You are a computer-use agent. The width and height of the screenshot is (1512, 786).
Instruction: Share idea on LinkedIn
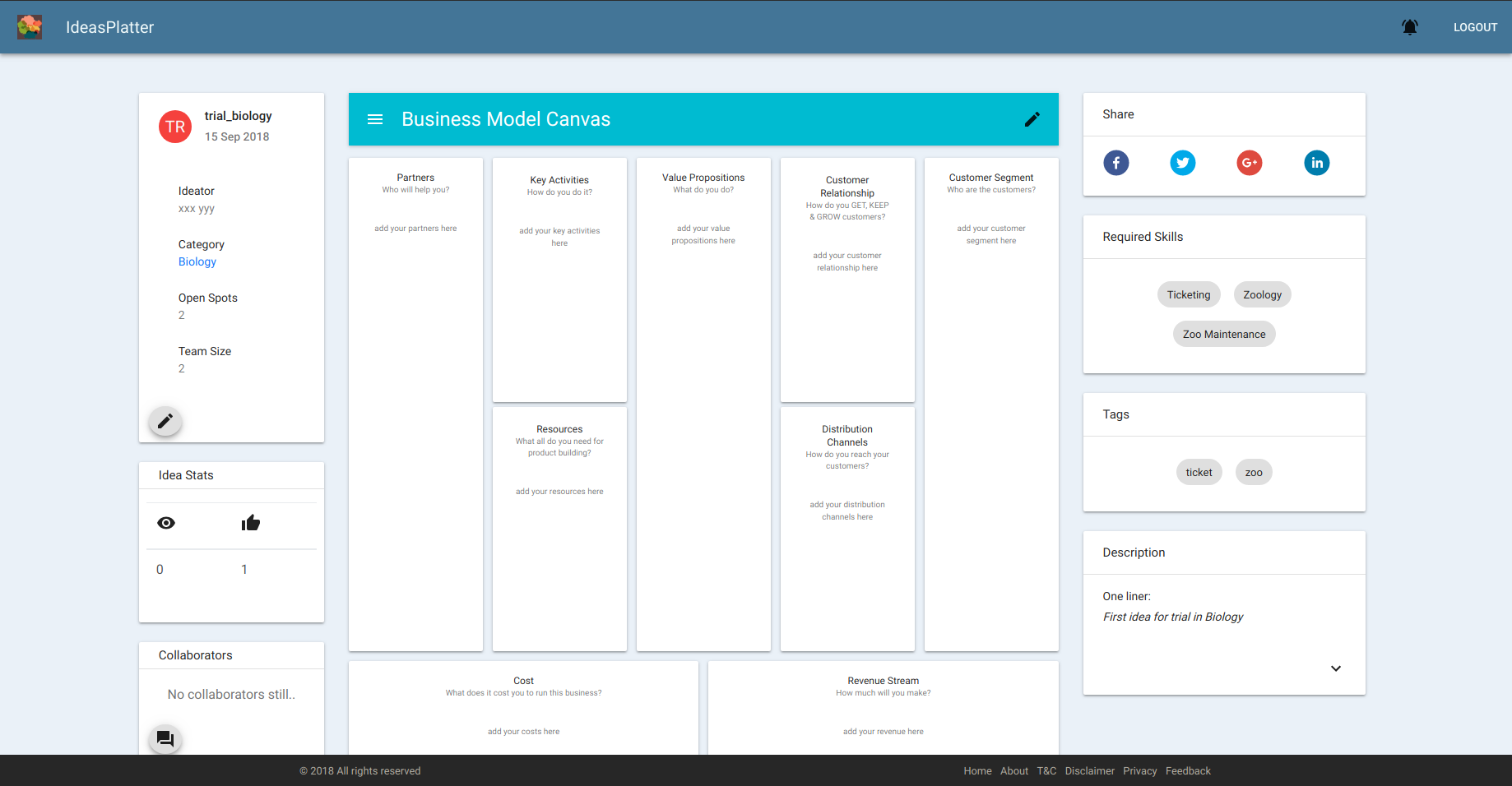click(x=1317, y=163)
